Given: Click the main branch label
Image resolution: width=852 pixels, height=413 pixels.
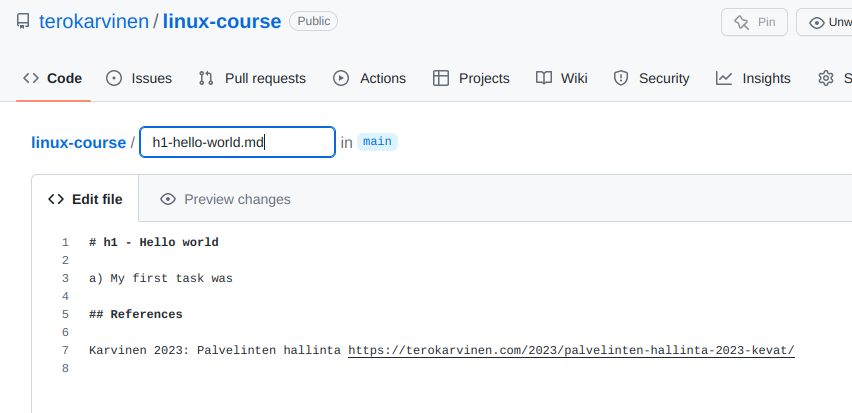Looking at the screenshot, I should point(377,142).
